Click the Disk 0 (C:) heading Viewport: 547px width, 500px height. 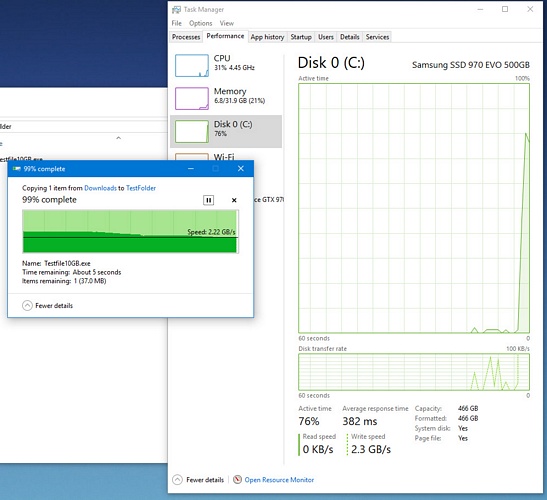[331, 63]
